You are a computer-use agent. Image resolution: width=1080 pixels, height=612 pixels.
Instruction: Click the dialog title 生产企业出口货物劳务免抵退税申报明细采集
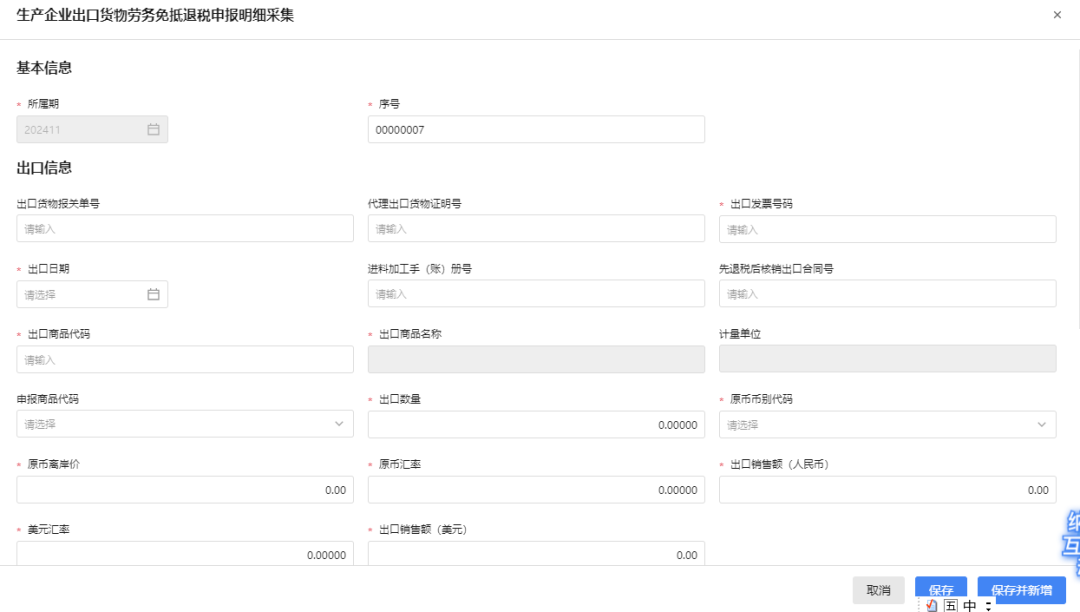point(155,15)
